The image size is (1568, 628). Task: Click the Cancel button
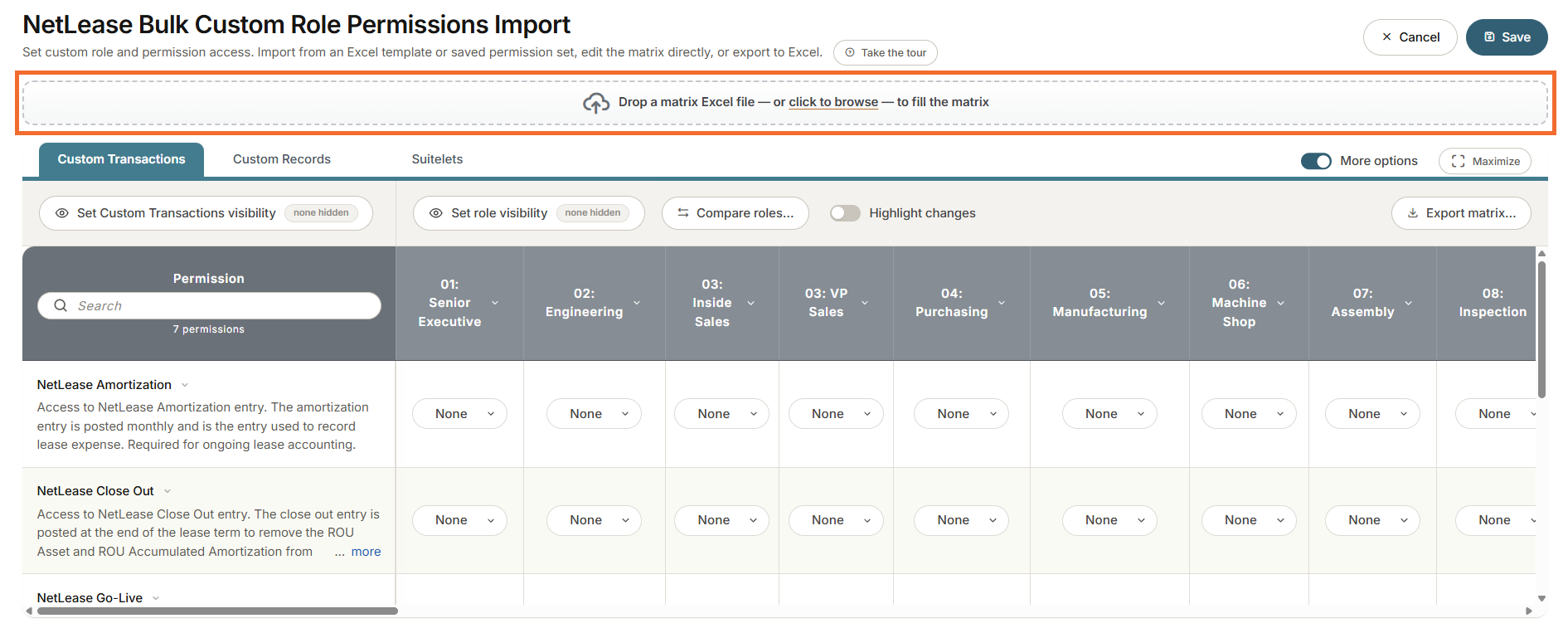pyautogui.click(x=1410, y=37)
